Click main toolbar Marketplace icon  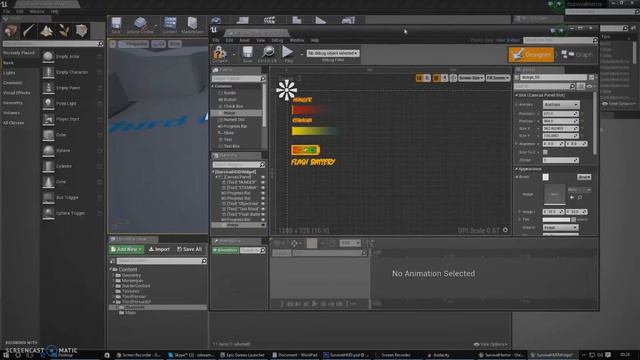[192, 23]
